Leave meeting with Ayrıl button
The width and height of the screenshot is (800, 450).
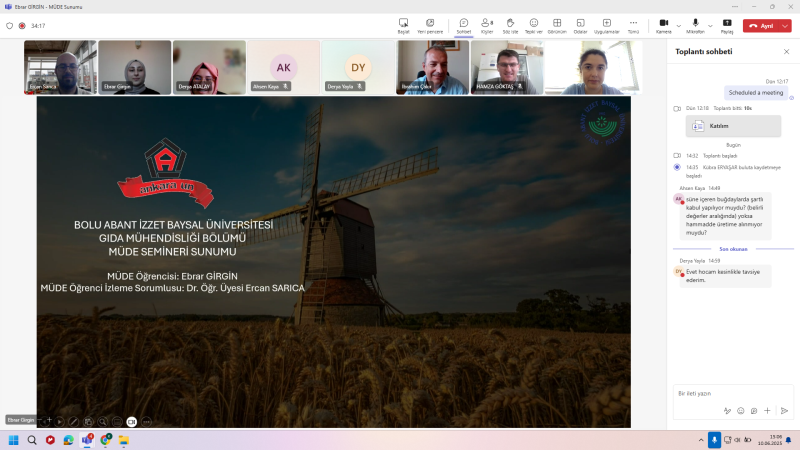pos(761,26)
